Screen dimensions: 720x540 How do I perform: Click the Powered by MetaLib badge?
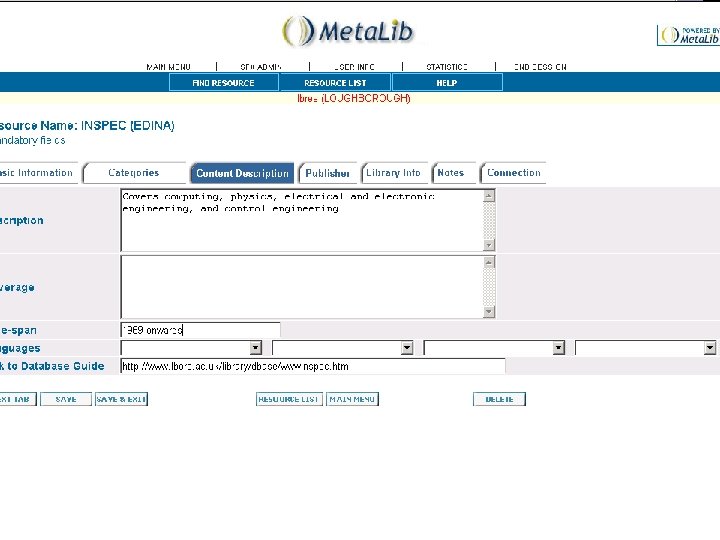point(688,35)
